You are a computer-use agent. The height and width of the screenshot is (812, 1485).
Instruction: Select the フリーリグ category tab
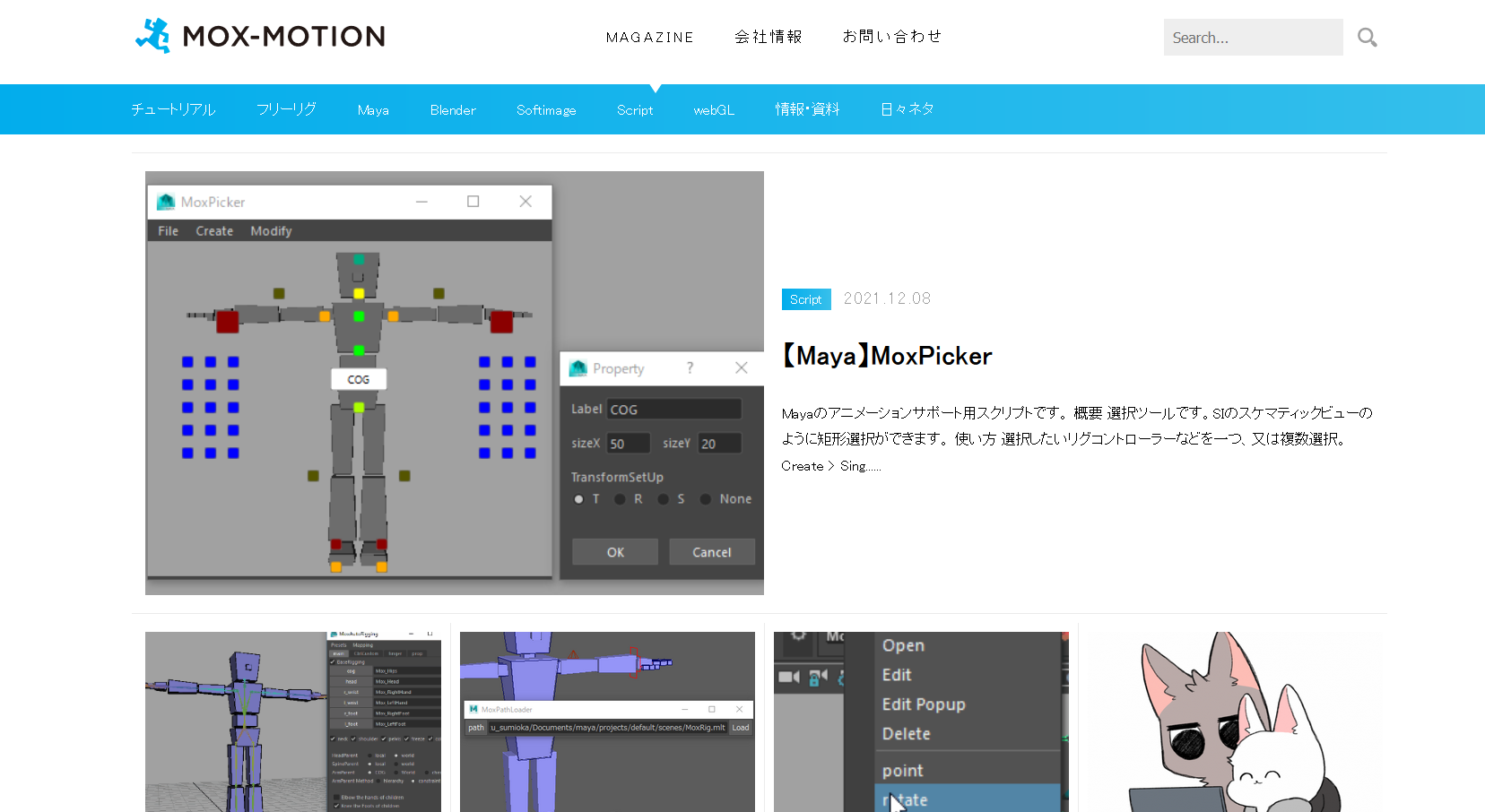pos(286,109)
